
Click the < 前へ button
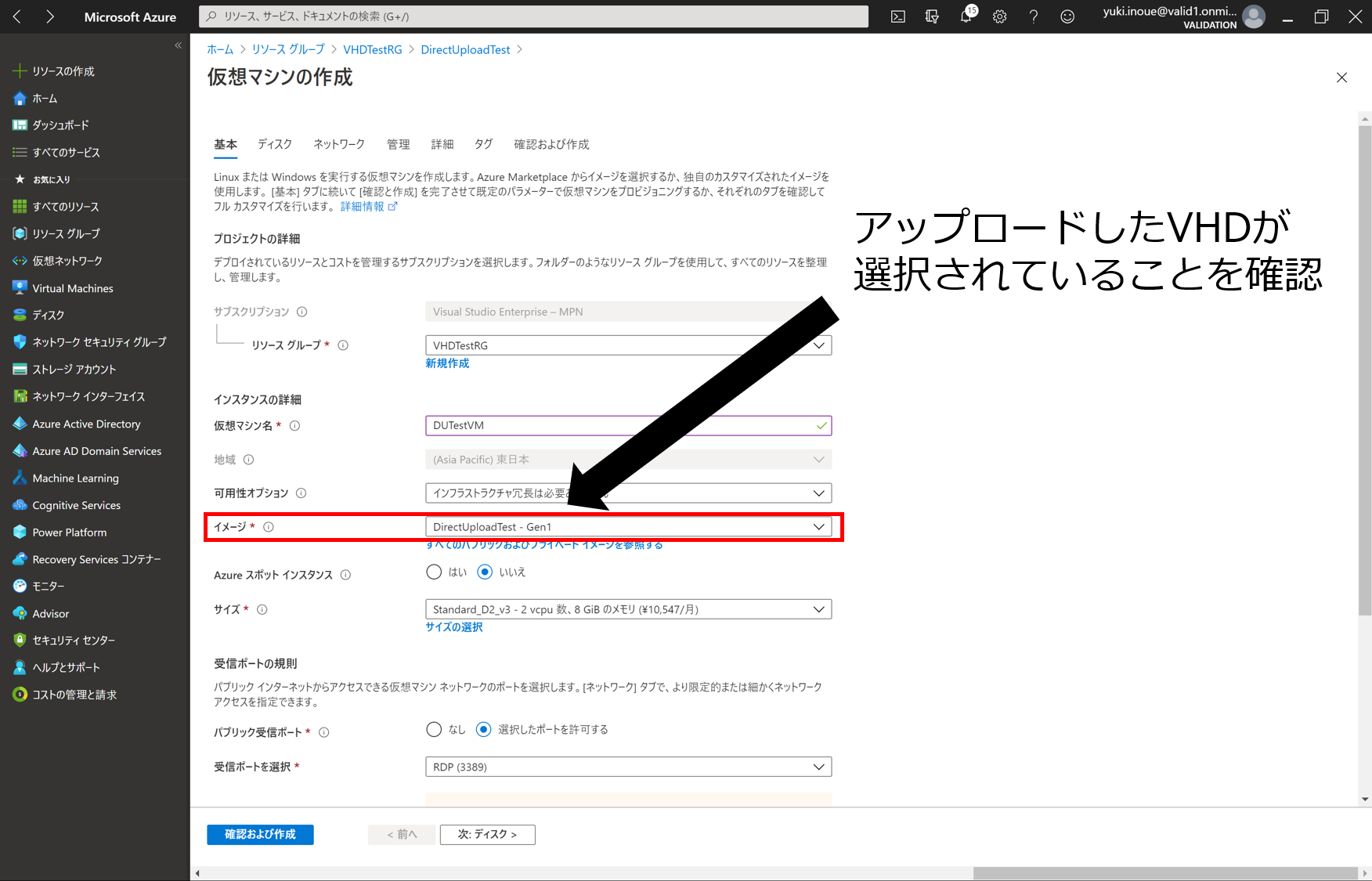click(402, 835)
